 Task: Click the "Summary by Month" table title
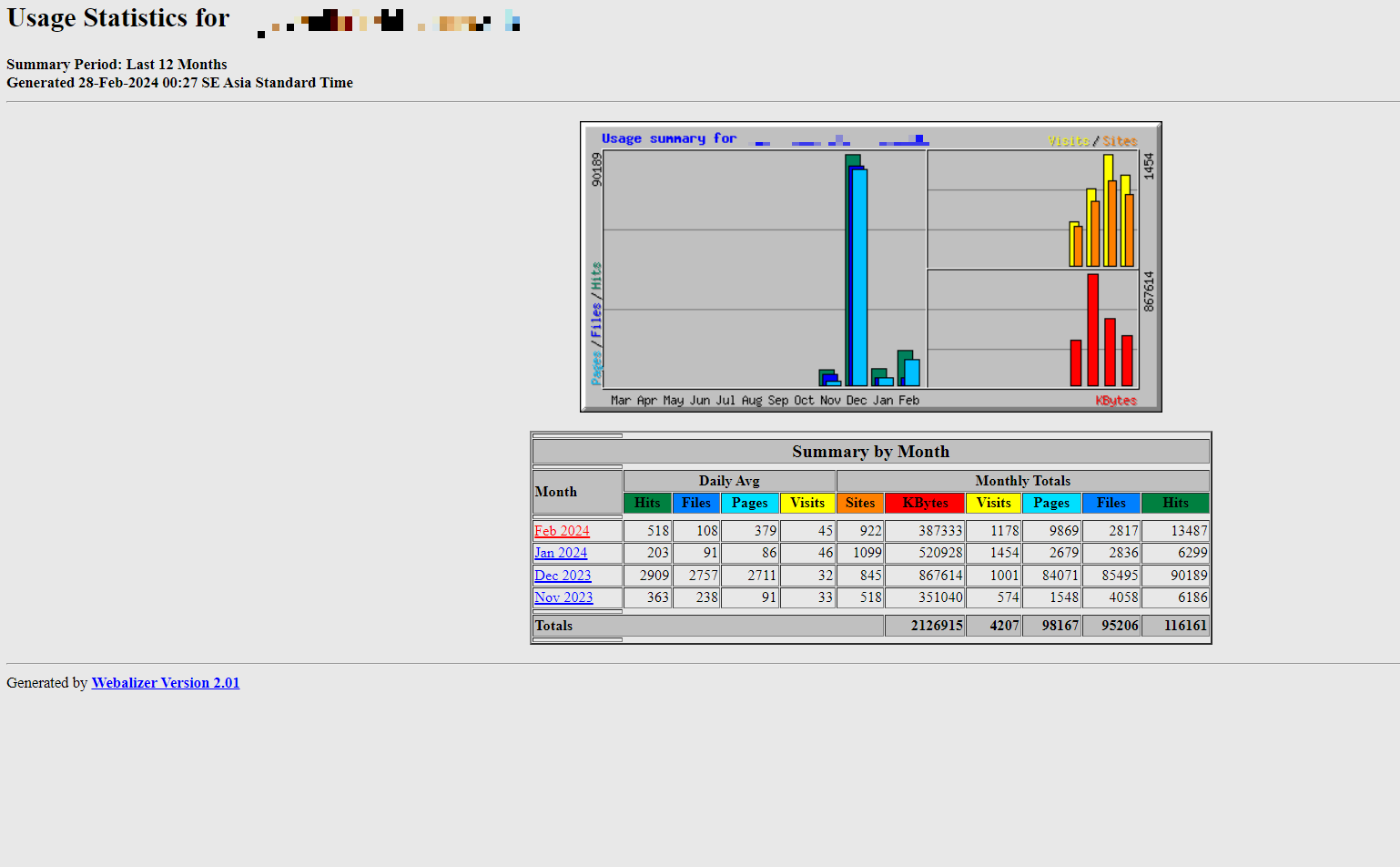point(871,452)
